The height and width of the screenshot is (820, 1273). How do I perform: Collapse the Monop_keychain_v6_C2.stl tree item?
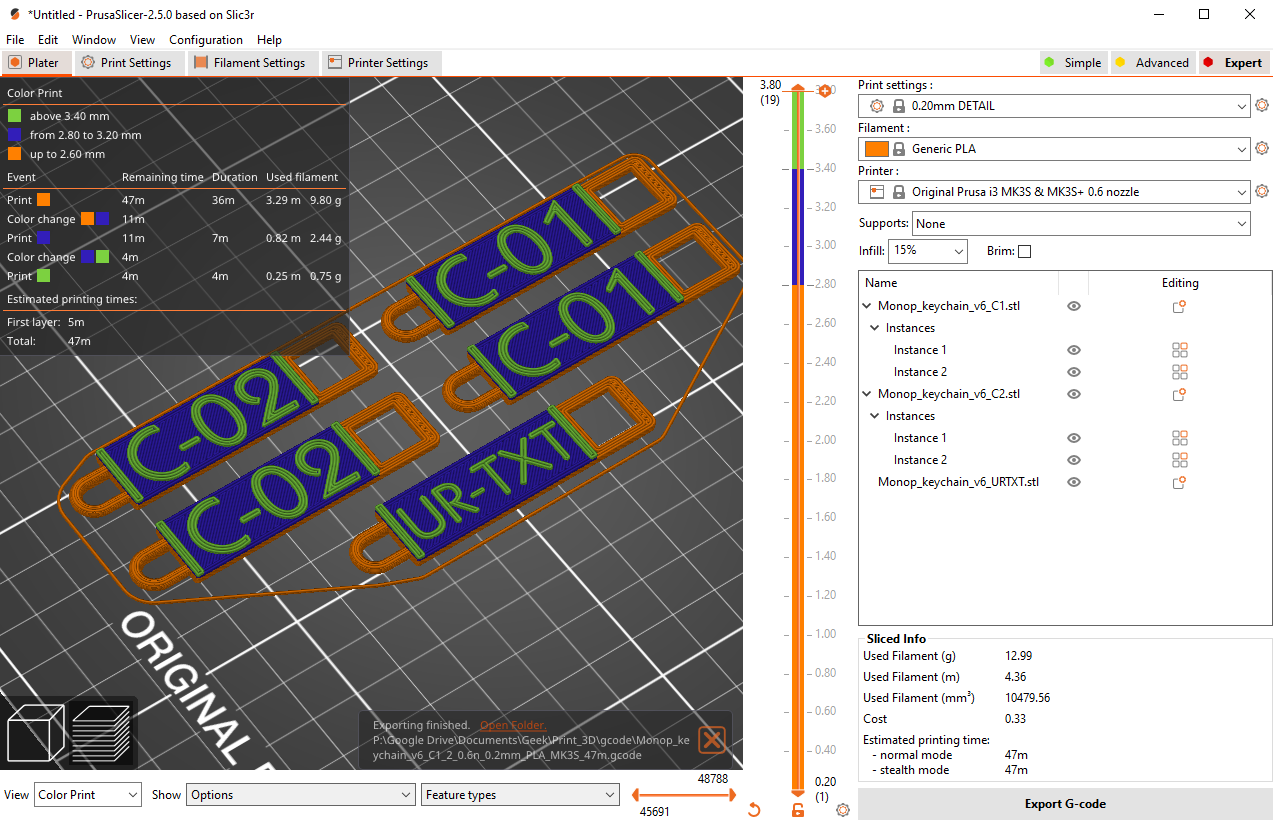pyautogui.click(x=867, y=394)
